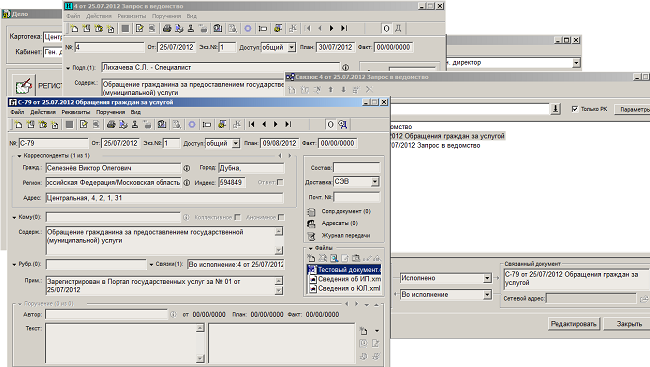Click info icon next to Регион field
Viewport: 650px width, 367px height.
(x=187, y=182)
